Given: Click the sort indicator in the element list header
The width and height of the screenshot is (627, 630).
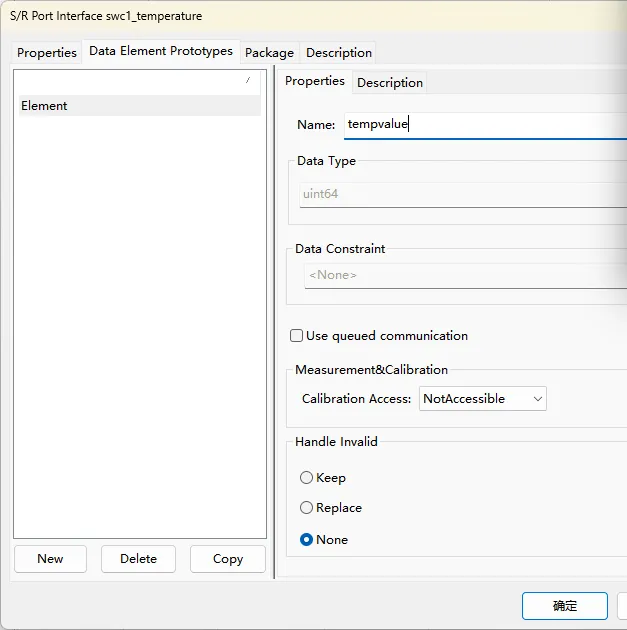Looking at the screenshot, I should pos(247,80).
